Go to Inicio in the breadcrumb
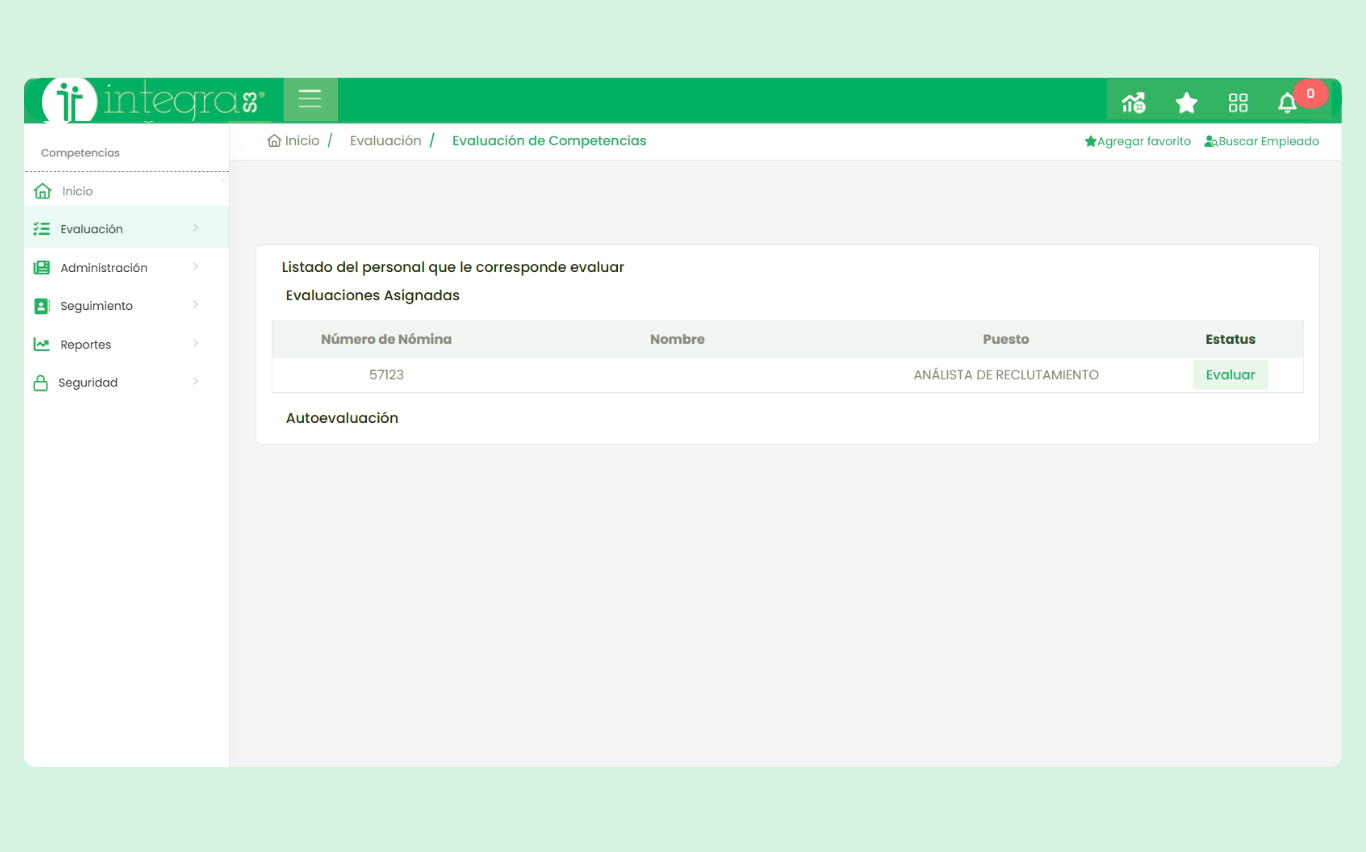The height and width of the screenshot is (852, 1366). (x=294, y=141)
